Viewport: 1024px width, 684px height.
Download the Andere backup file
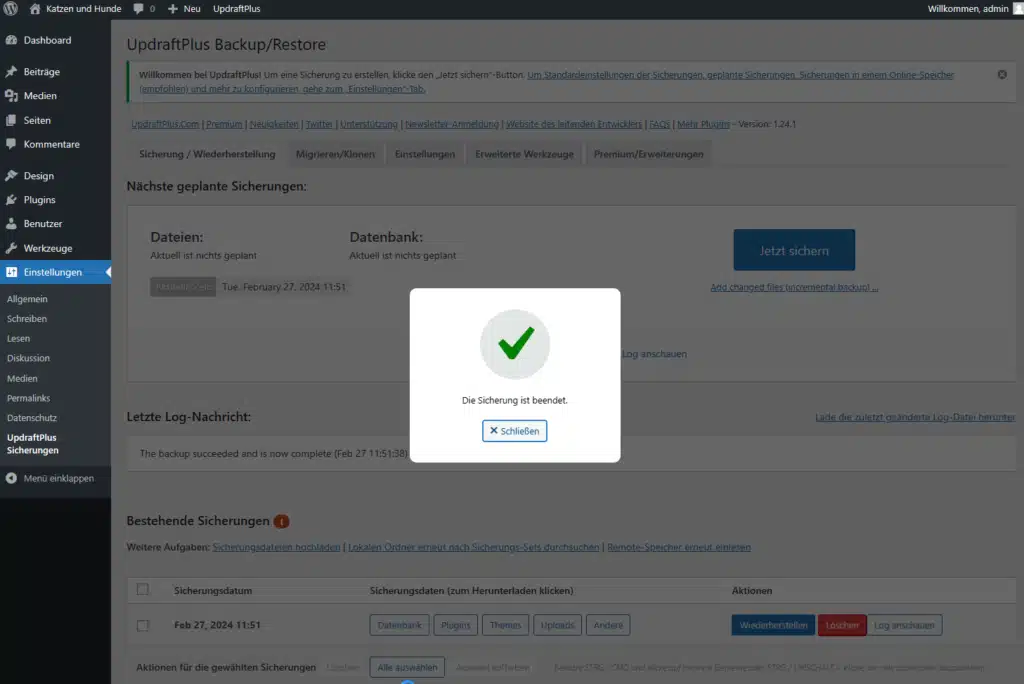click(x=608, y=625)
